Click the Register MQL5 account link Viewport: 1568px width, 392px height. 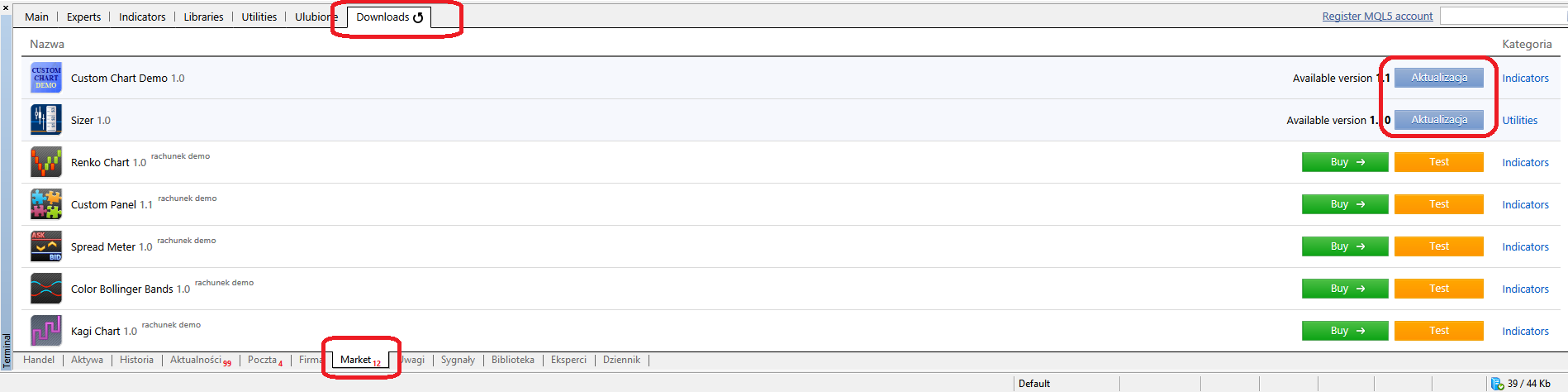[1377, 17]
